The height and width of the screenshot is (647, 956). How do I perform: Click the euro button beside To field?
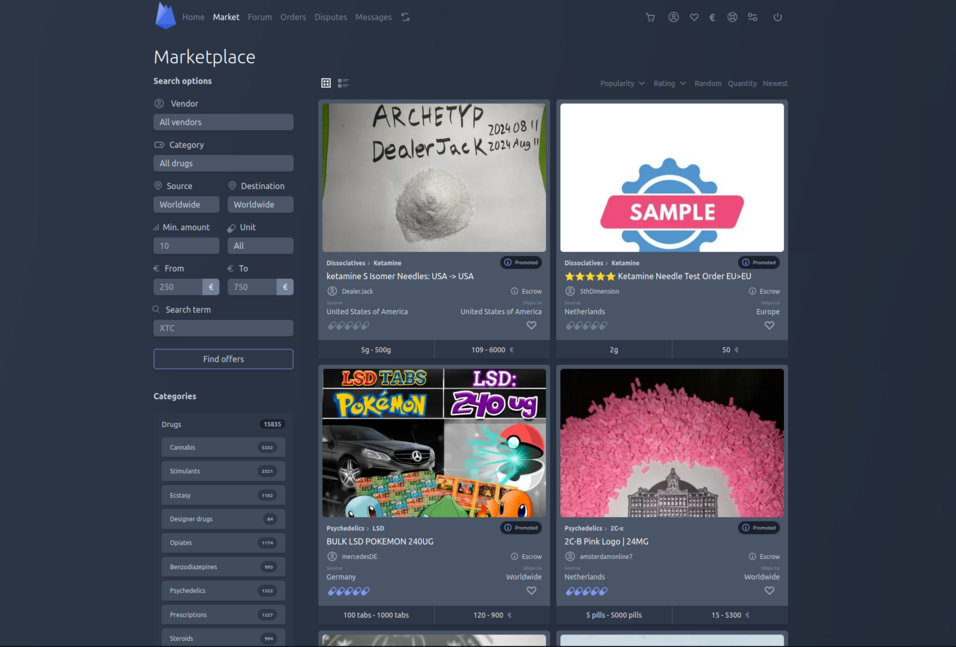click(285, 287)
